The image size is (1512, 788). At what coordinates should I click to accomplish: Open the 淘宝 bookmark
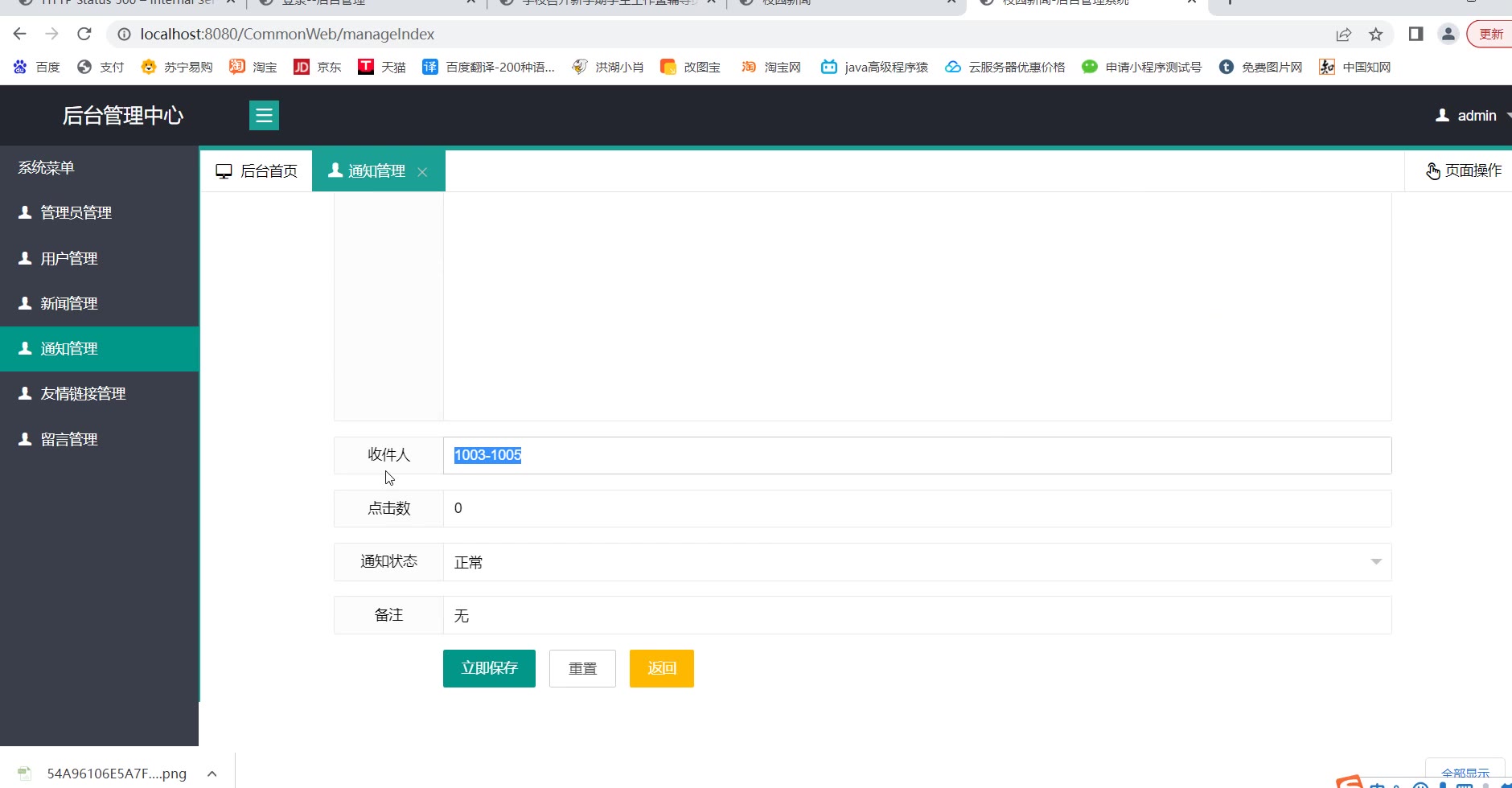coord(253,67)
